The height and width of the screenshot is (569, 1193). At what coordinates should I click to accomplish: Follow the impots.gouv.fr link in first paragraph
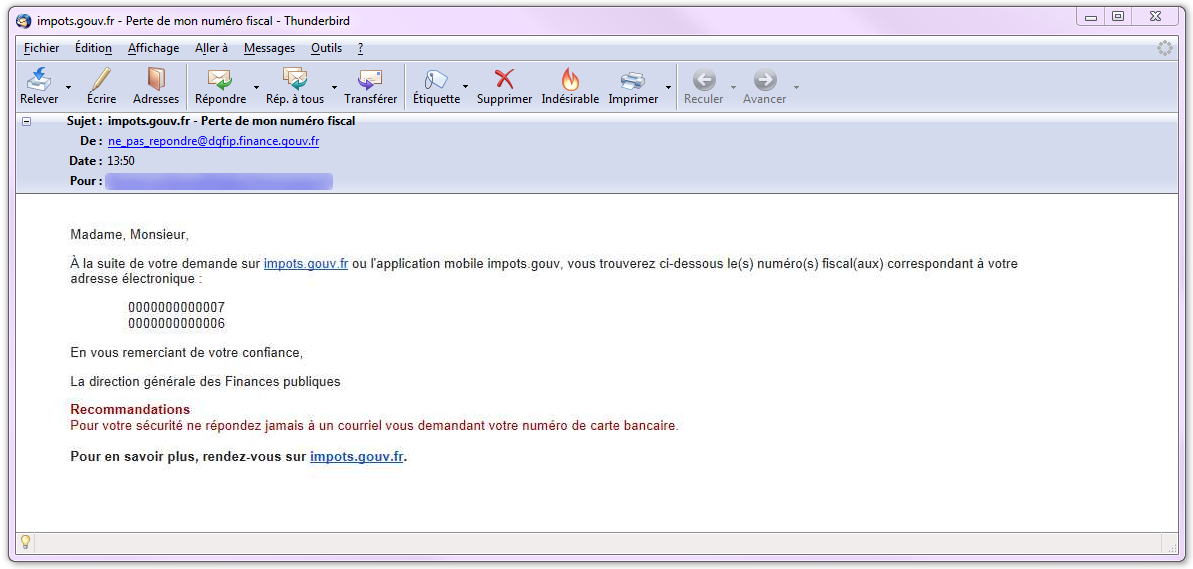pyautogui.click(x=305, y=264)
